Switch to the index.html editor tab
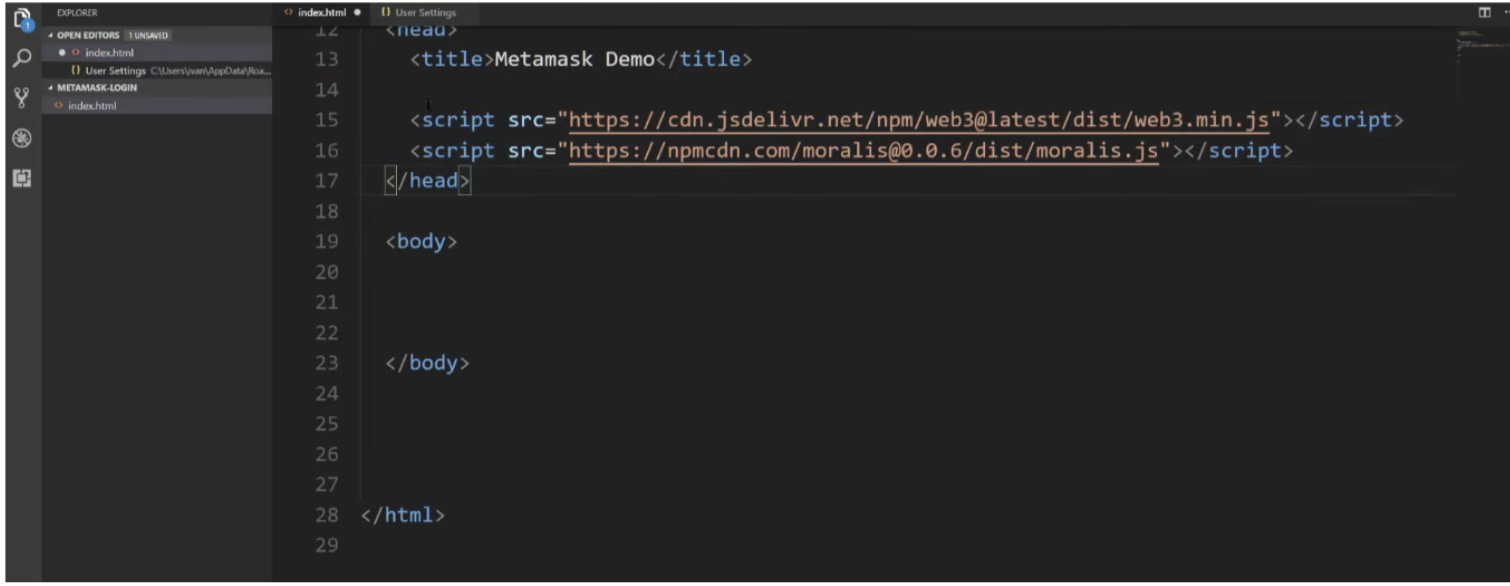The image size is (1510, 586). pos(320,12)
